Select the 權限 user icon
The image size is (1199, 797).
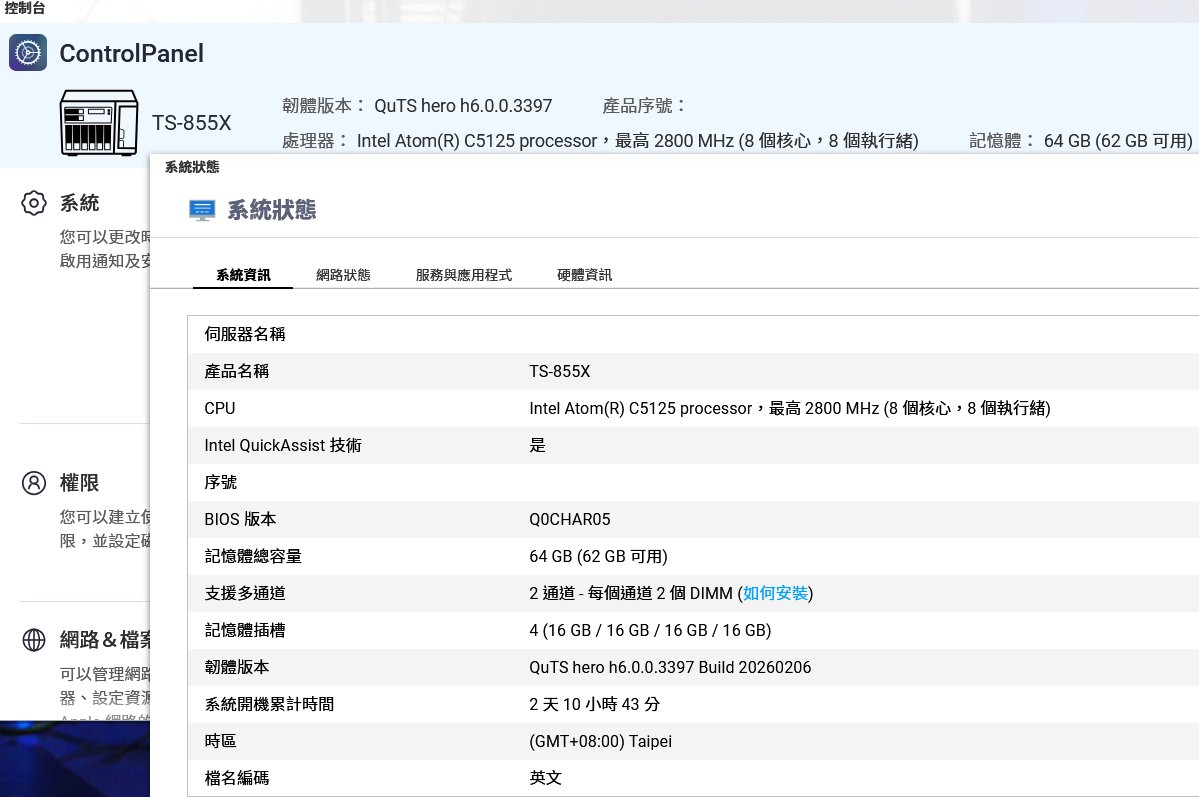pyautogui.click(x=34, y=483)
